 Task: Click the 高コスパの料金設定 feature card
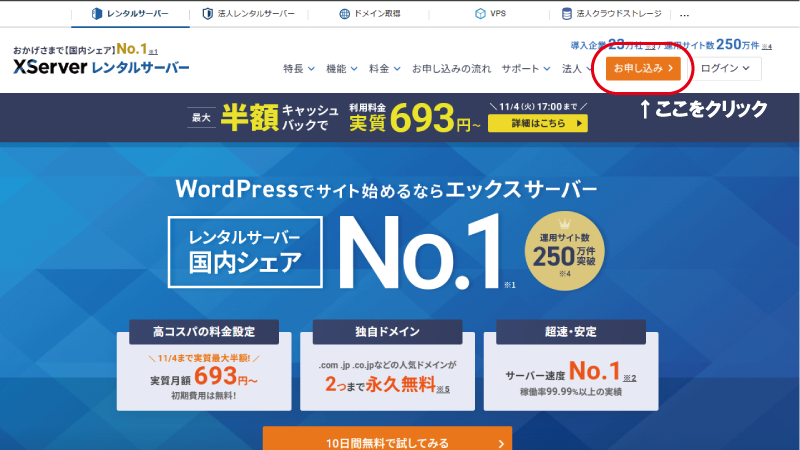tap(211, 365)
